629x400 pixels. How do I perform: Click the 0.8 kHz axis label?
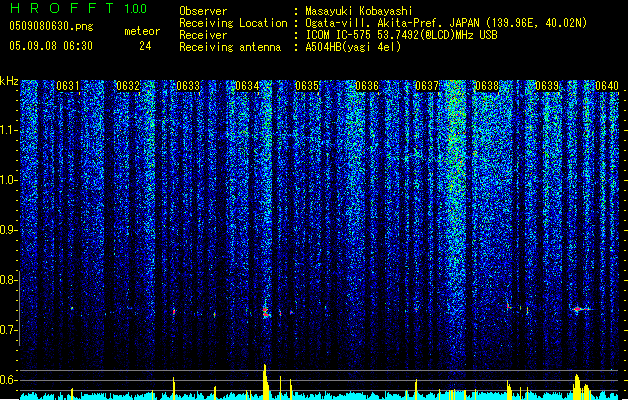coord(8,280)
